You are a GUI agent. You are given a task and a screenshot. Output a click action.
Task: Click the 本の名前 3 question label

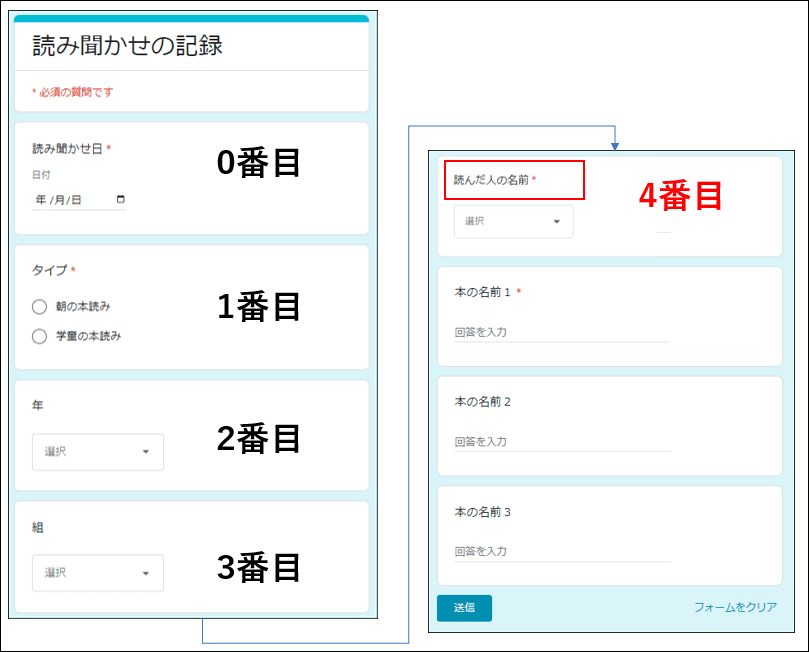482,512
